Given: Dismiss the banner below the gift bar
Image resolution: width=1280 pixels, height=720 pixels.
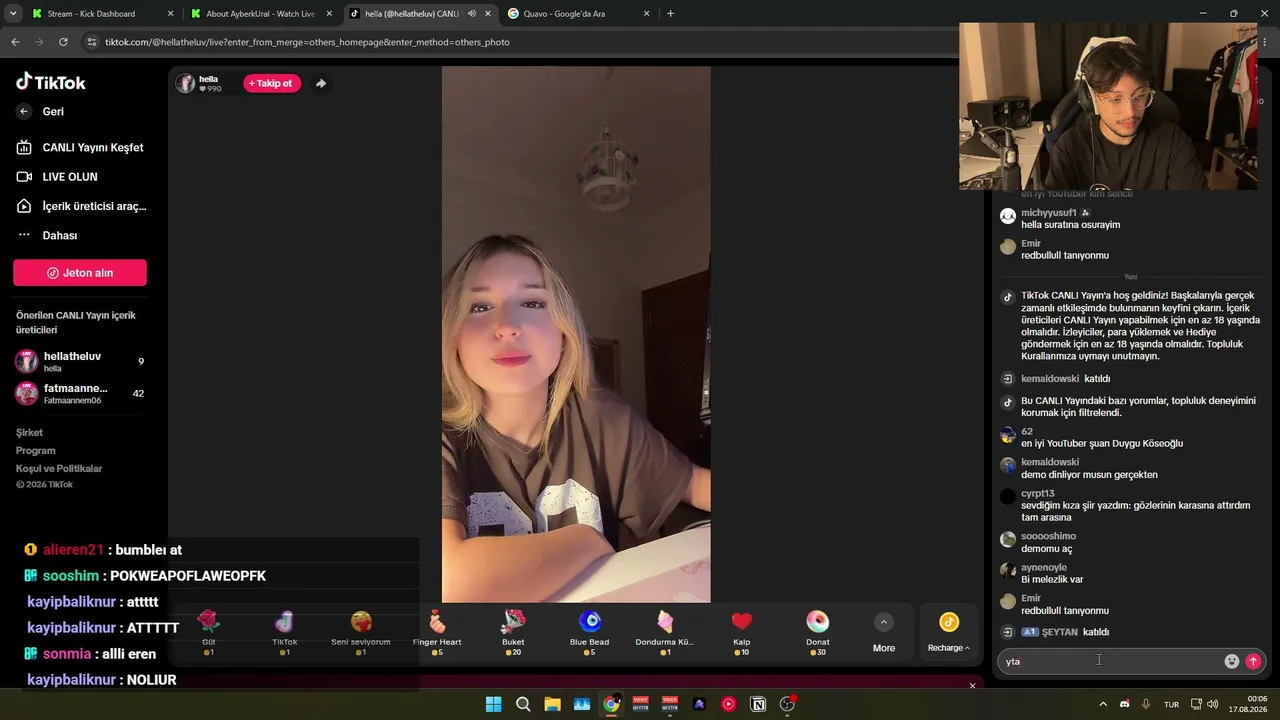Looking at the screenshot, I should (x=972, y=686).
